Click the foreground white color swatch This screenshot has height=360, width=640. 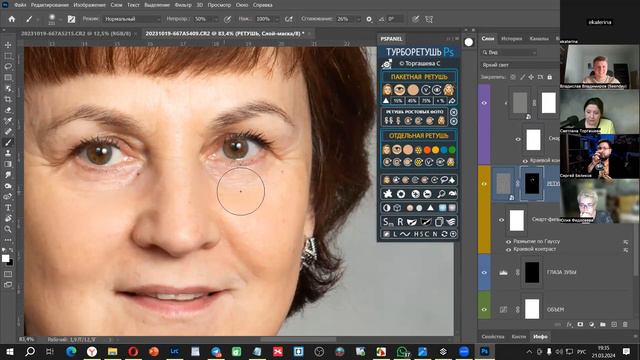pos(5,258)
